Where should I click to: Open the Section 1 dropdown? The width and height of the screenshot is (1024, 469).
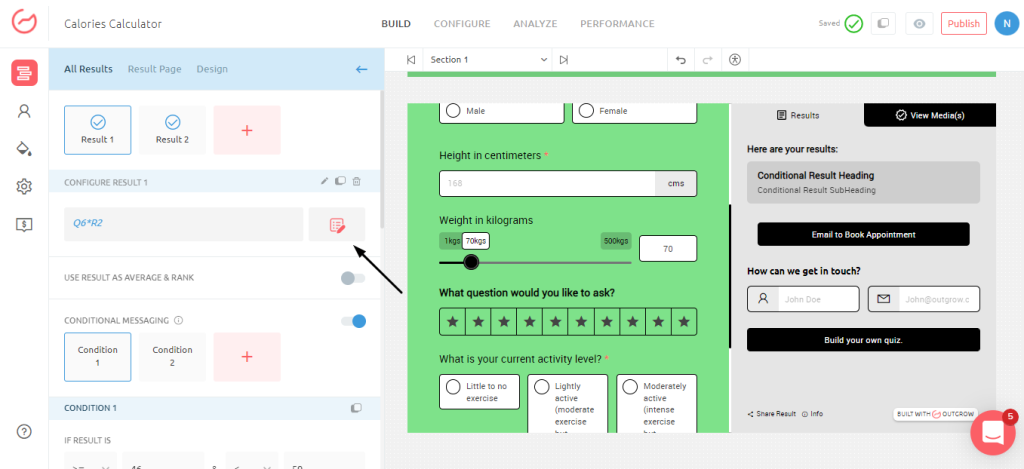[488, 59]
